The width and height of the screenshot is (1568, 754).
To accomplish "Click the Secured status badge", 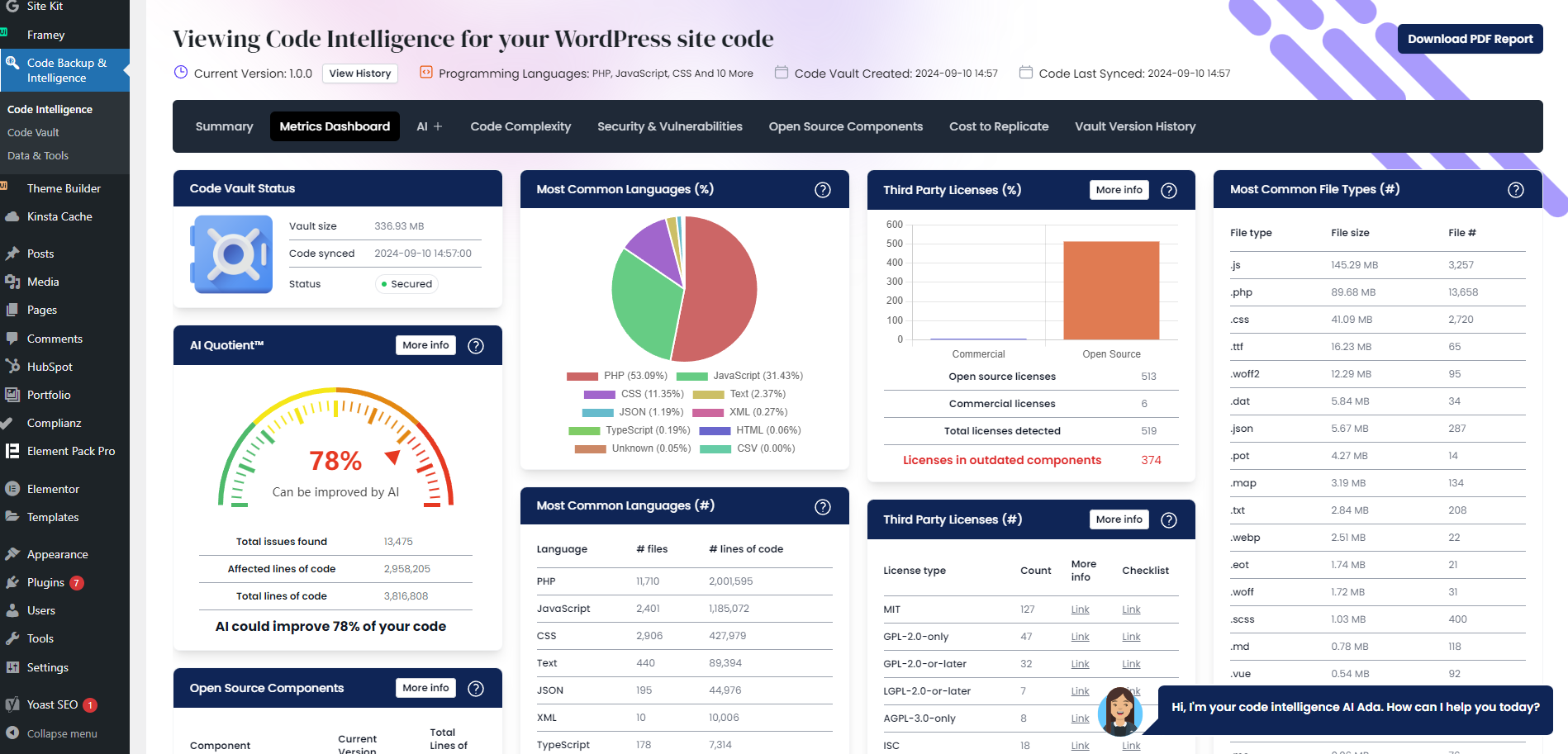I will [406, 284].
